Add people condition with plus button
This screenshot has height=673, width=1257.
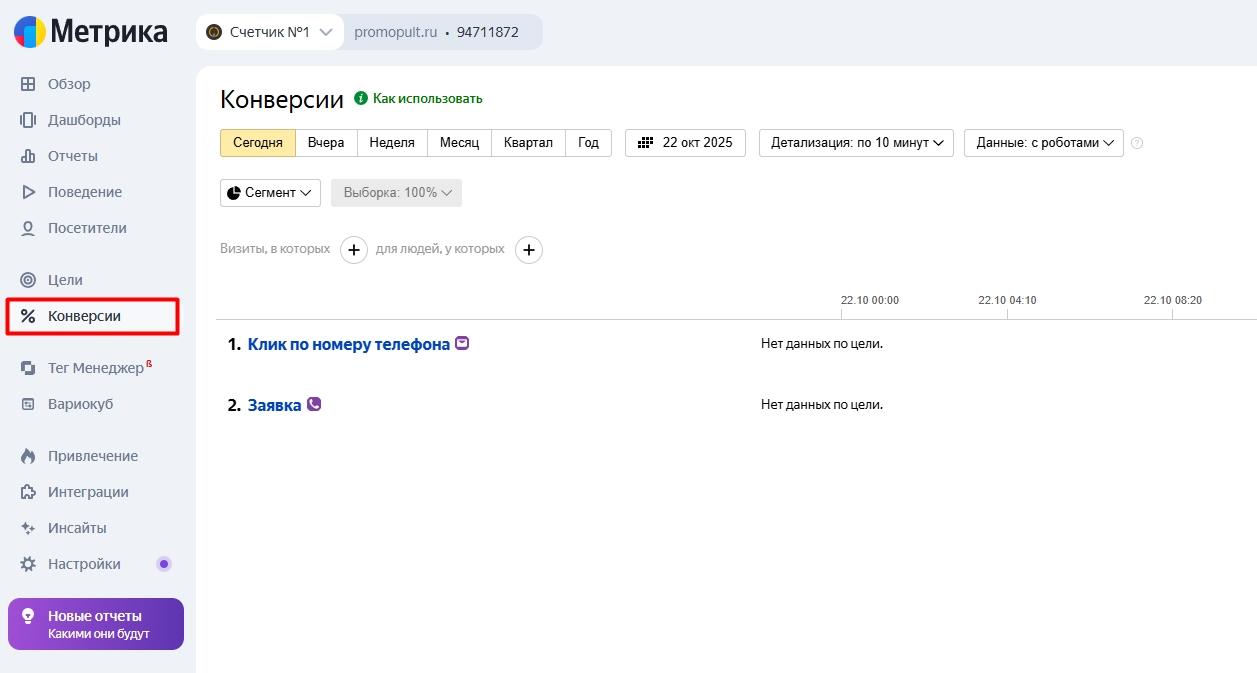529,250
